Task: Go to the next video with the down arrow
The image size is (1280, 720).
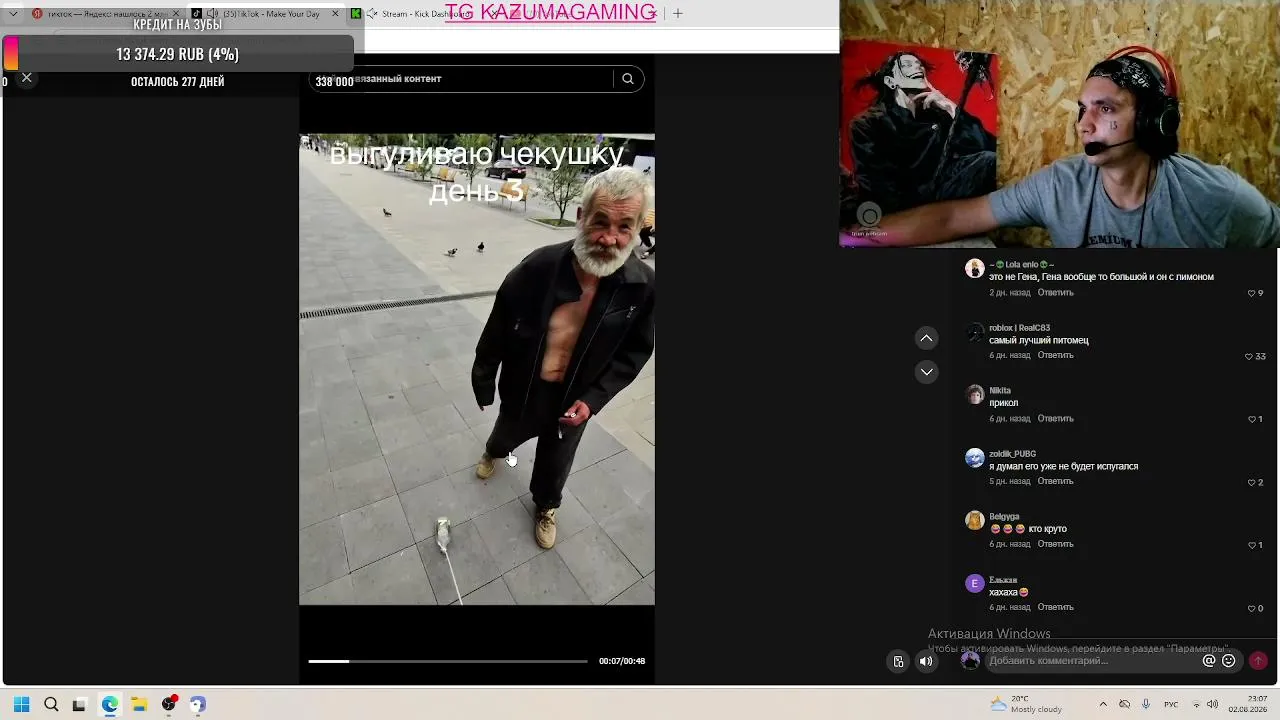Action: (x=927, y=372)
